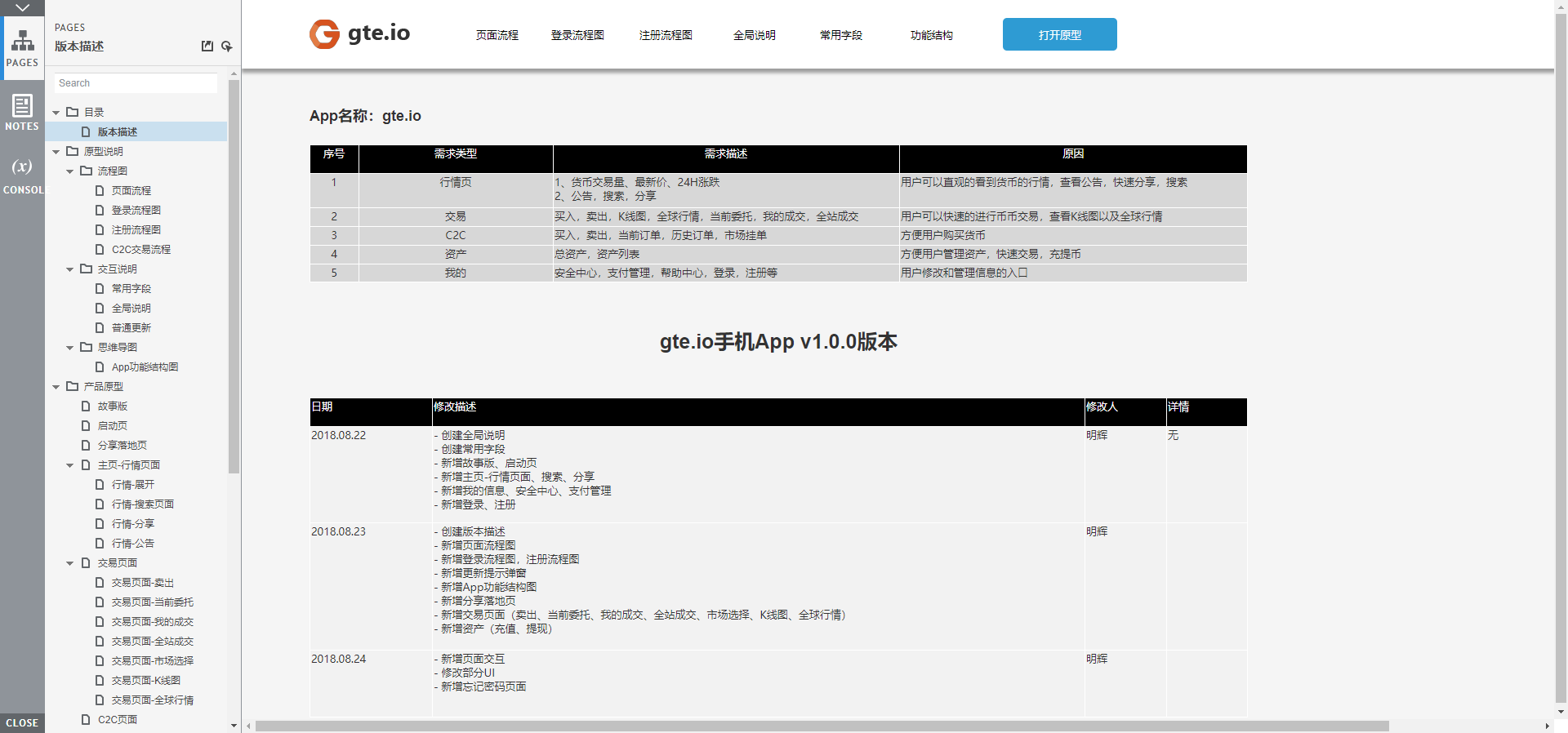Open the Console (x) panel icon
The width and height of the screenshot is (1568, 733).
(22, 175)
